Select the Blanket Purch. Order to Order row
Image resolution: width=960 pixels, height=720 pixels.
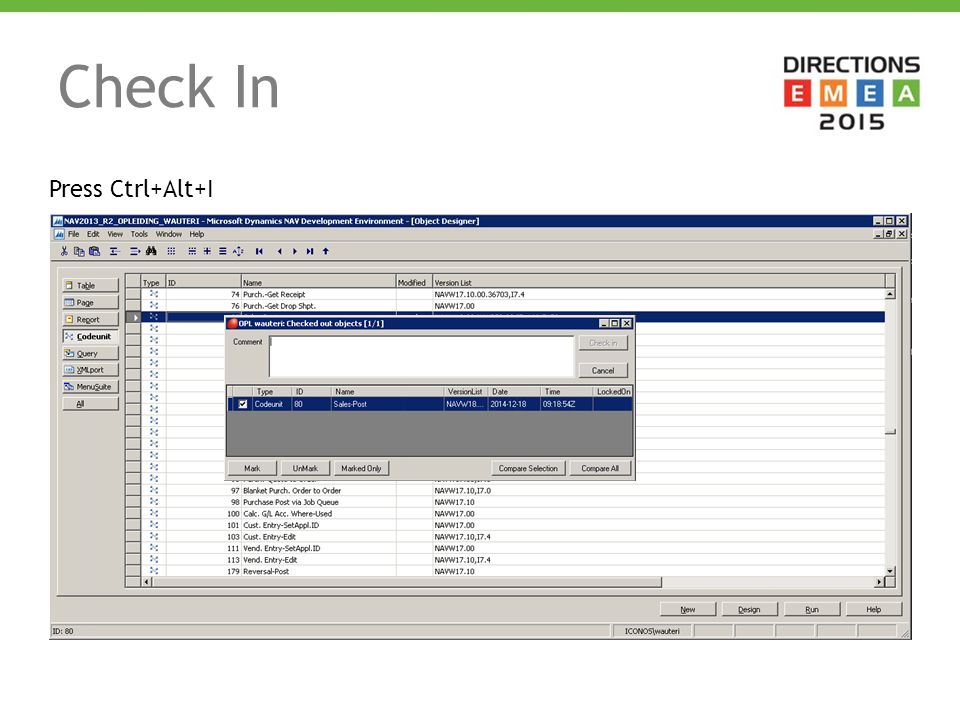click(513, 490)
